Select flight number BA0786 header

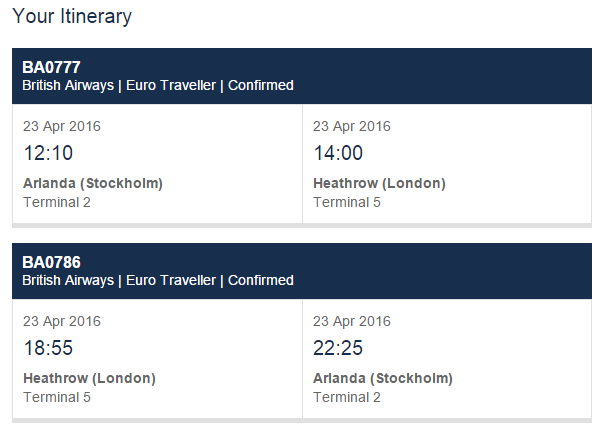(51, 262)
